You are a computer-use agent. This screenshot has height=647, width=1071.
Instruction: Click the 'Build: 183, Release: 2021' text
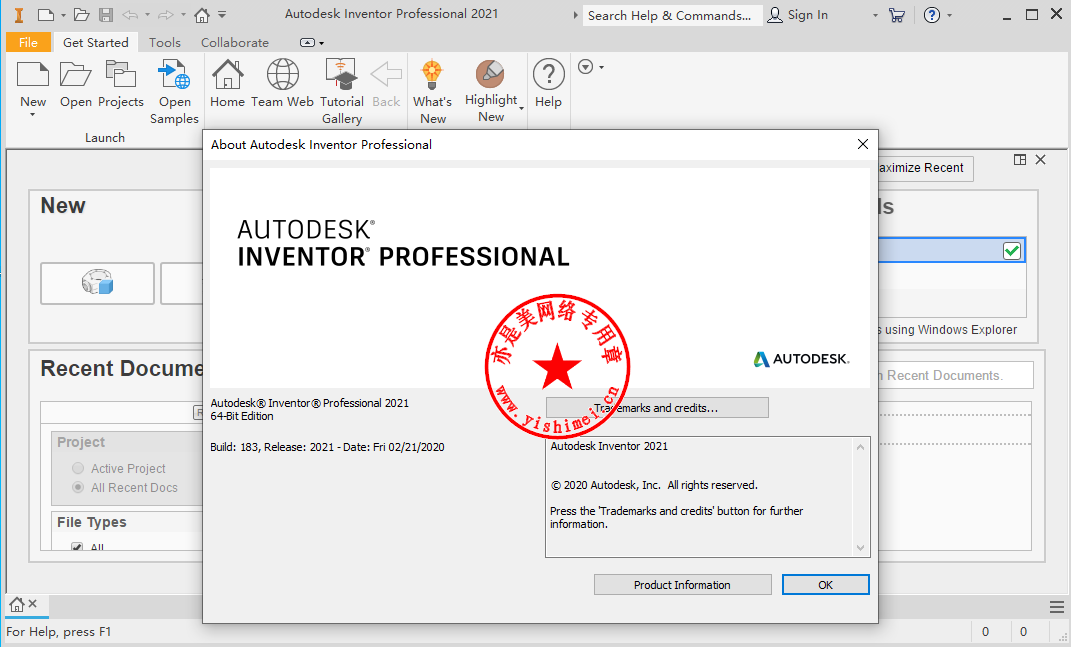(x=272, y=448)
